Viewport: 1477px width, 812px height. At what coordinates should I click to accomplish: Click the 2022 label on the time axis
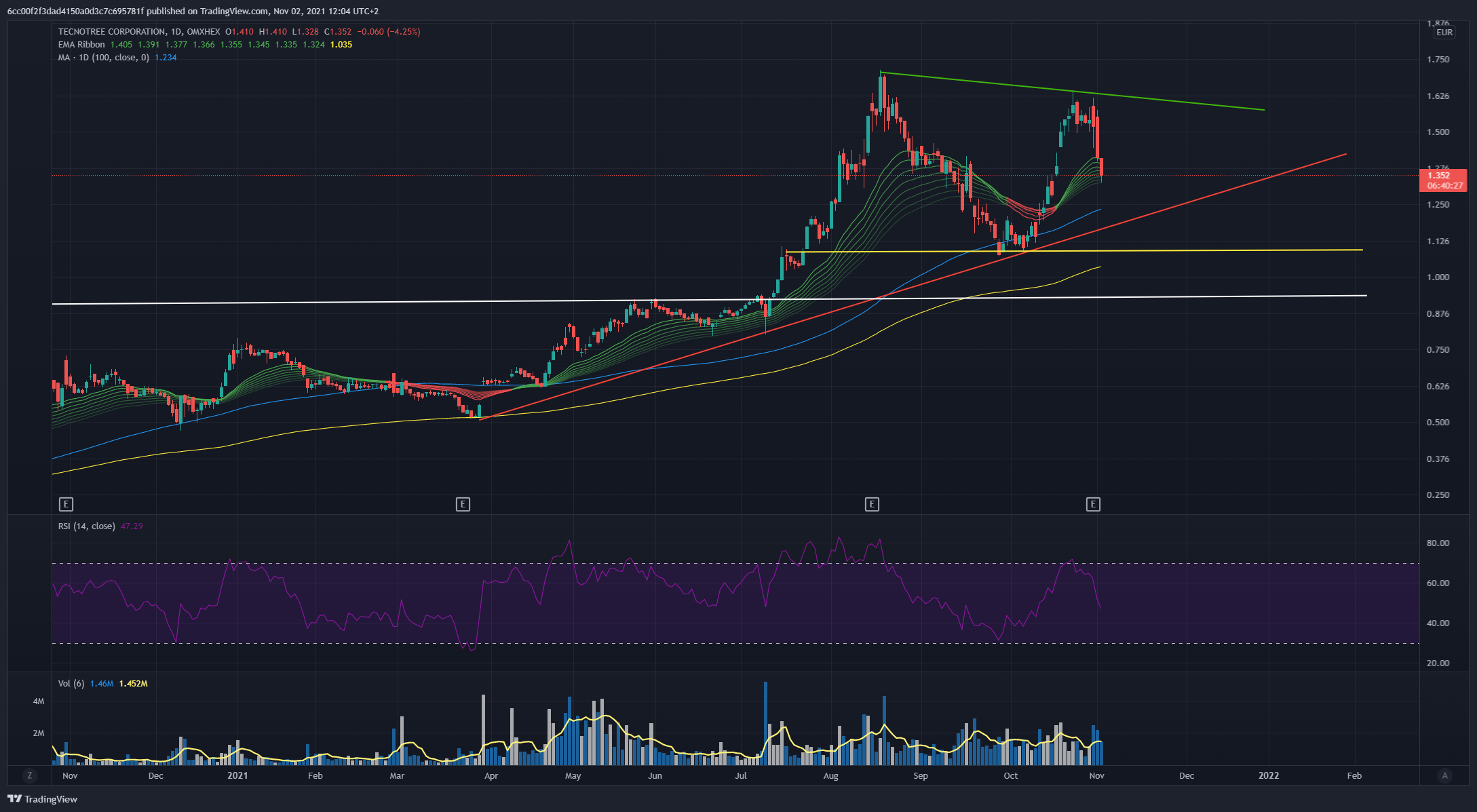pos(1268,776)
